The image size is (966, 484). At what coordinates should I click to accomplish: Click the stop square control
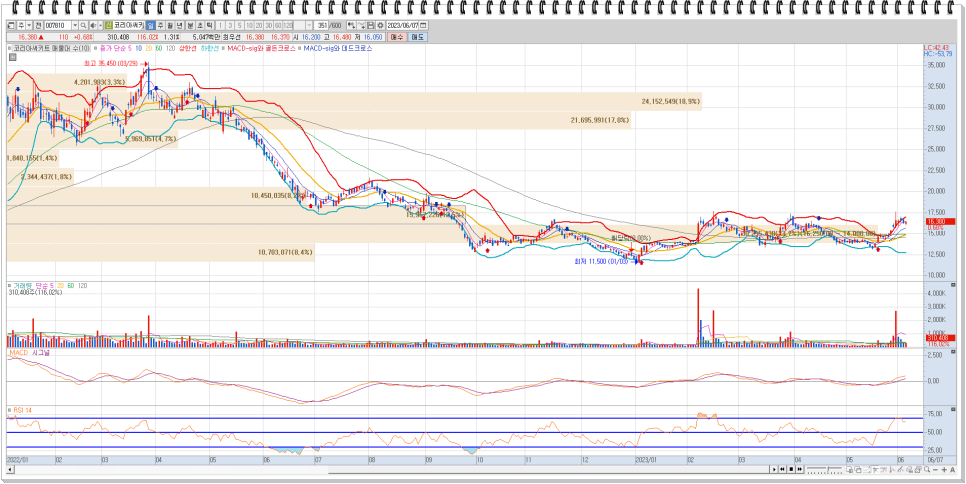(791, 469)
